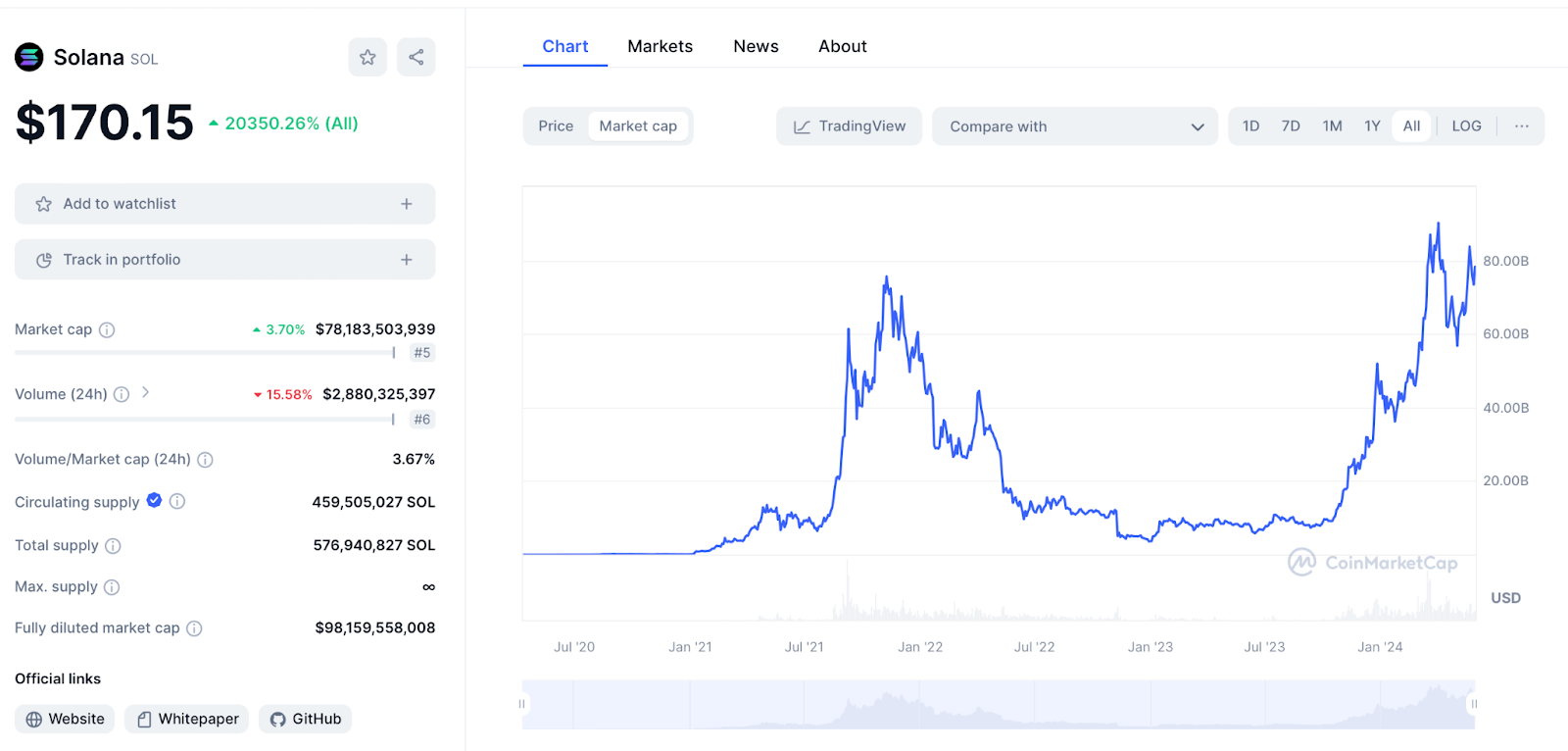The width and height of the screenshot is (1568, 751).
Task: Click the 20350.26% (All) change label
Action: coord(292,124)
